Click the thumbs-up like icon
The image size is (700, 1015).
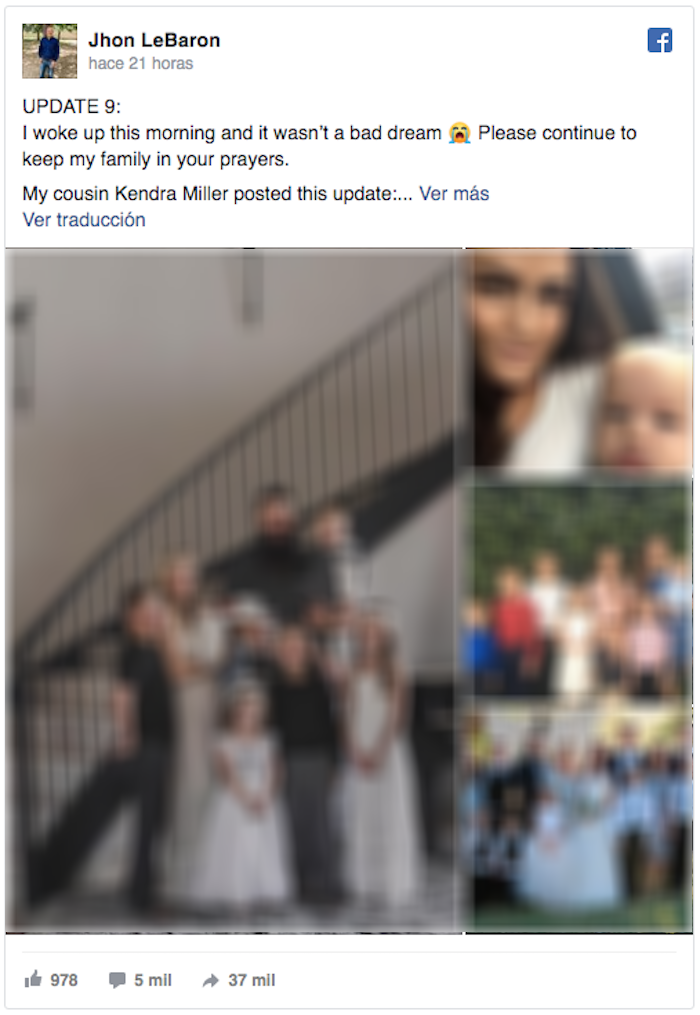[33, 979]
